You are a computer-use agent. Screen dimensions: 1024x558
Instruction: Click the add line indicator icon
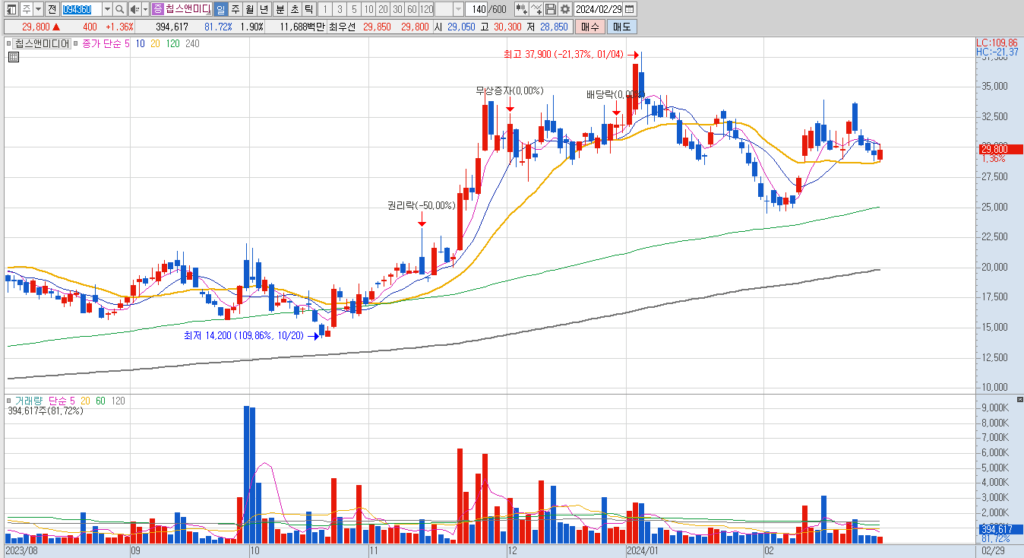pyautogui.click(x=536, y=9)
